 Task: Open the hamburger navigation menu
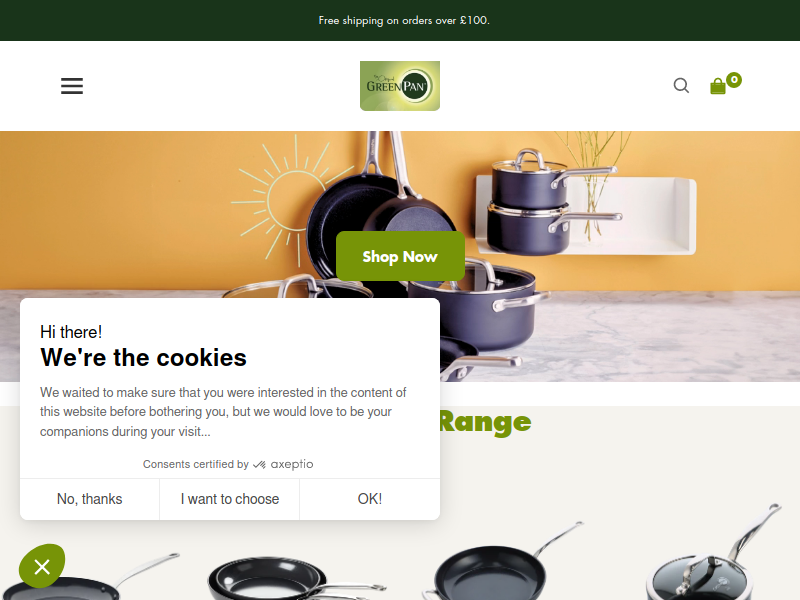[72, 86]
